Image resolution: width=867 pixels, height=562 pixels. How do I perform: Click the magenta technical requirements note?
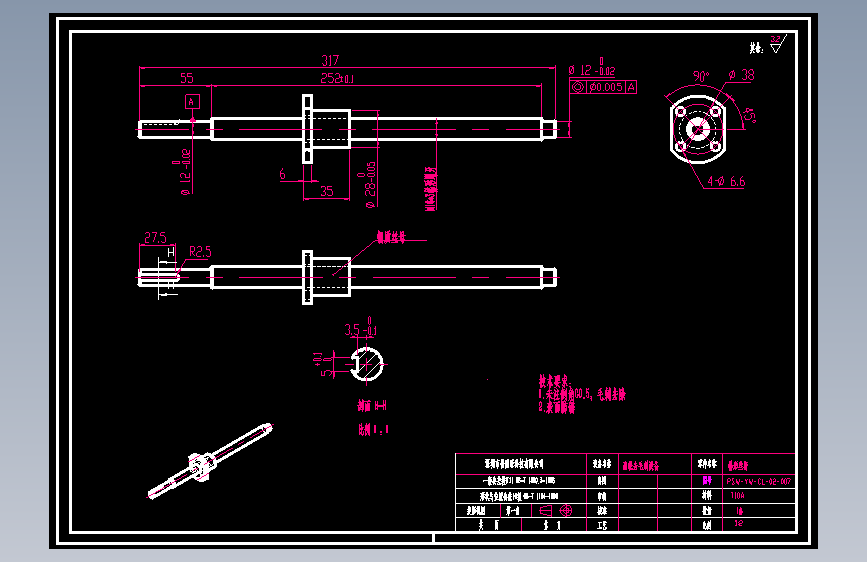point(582,394)
